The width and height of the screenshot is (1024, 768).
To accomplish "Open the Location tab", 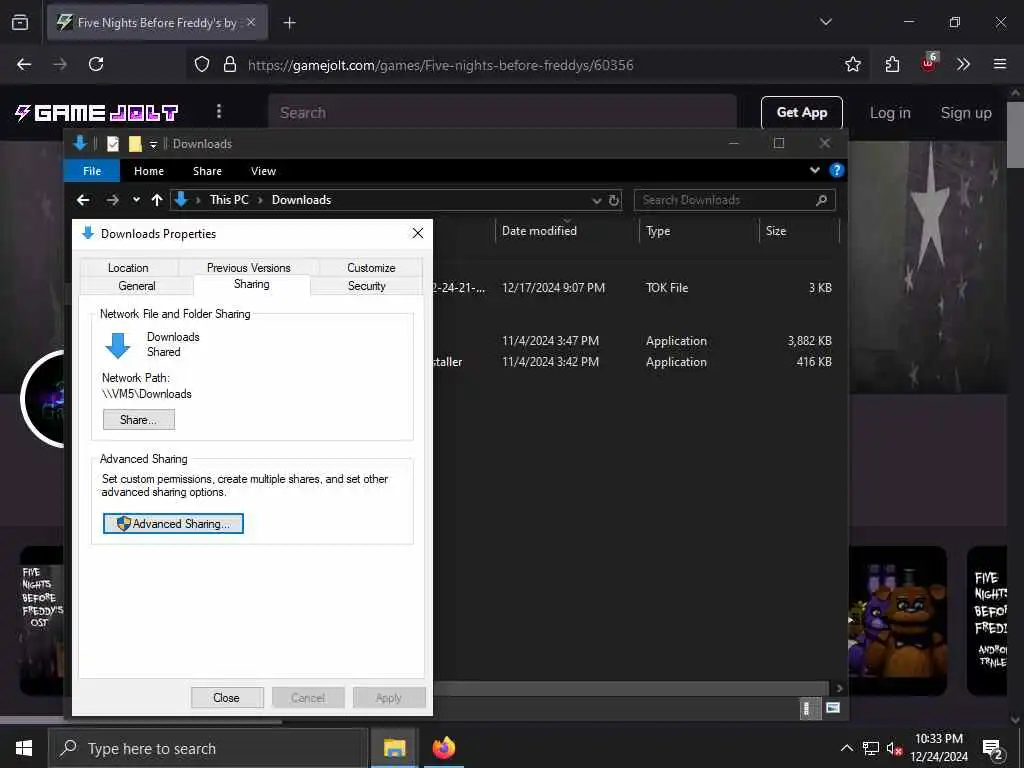I will 128,268.
